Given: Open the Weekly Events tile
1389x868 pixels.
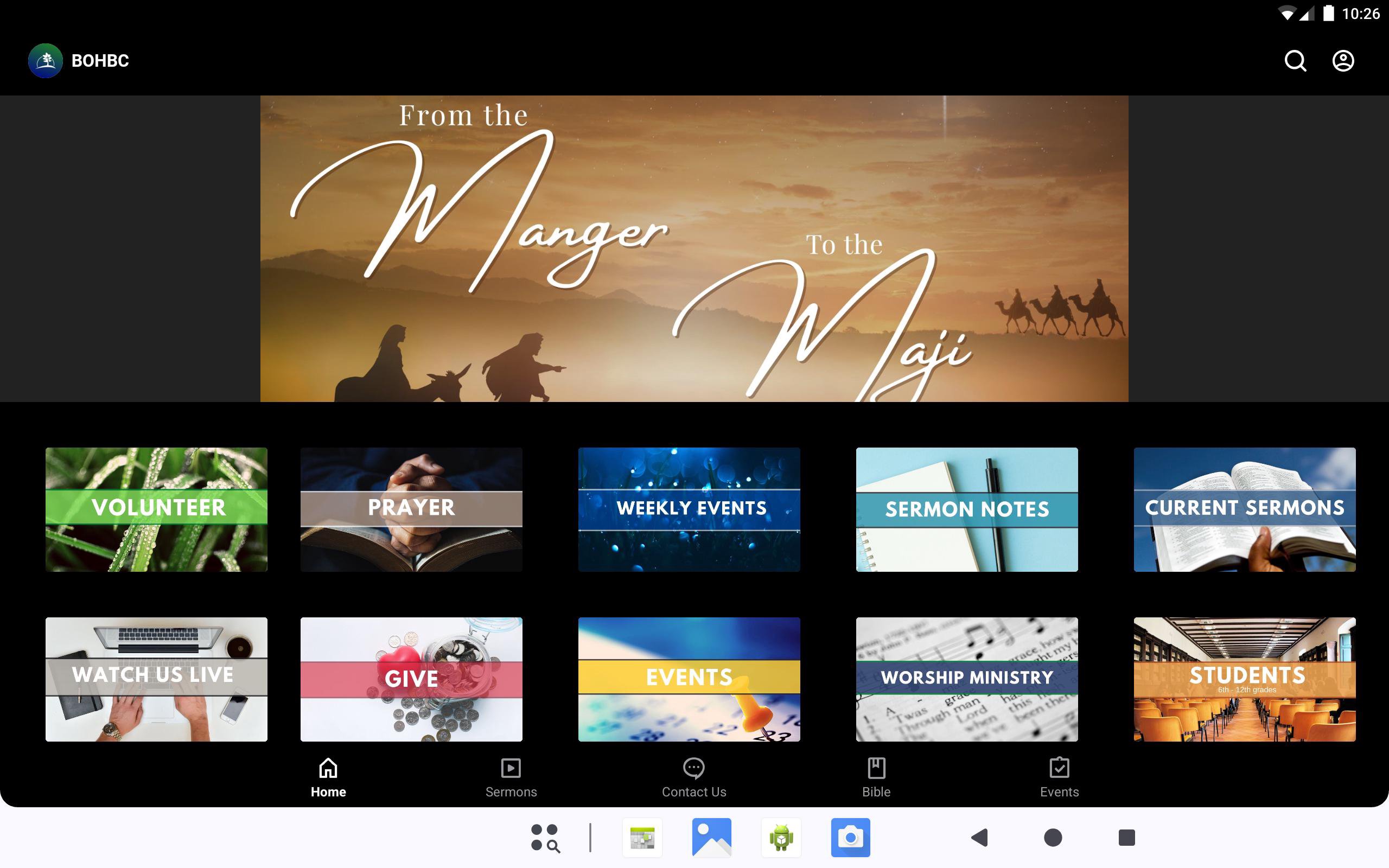Looking at the screenshot, I should [689, 509].
